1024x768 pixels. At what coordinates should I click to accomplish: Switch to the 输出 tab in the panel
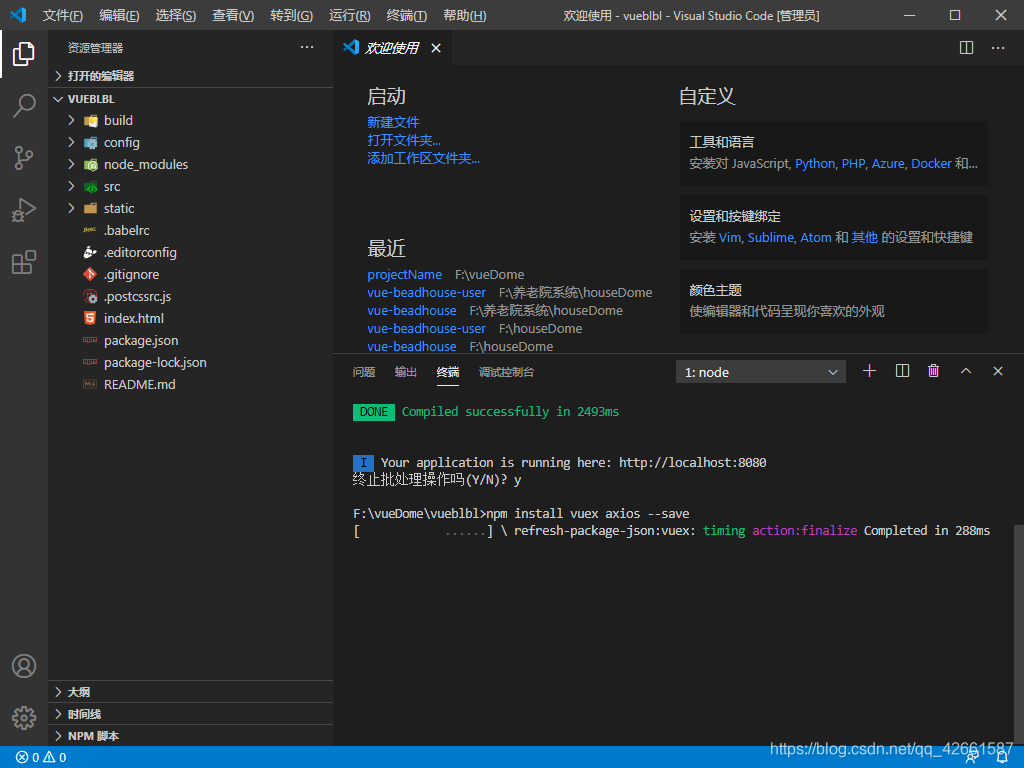(405, 371)
